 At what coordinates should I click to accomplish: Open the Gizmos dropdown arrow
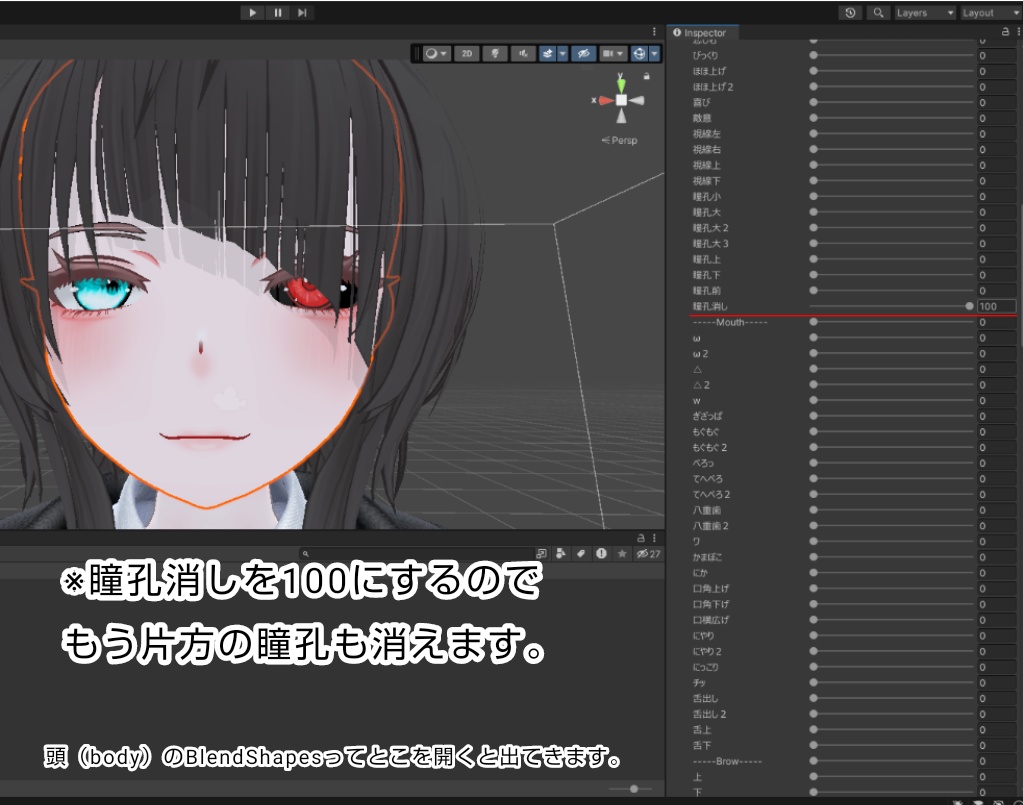[654, 53]
